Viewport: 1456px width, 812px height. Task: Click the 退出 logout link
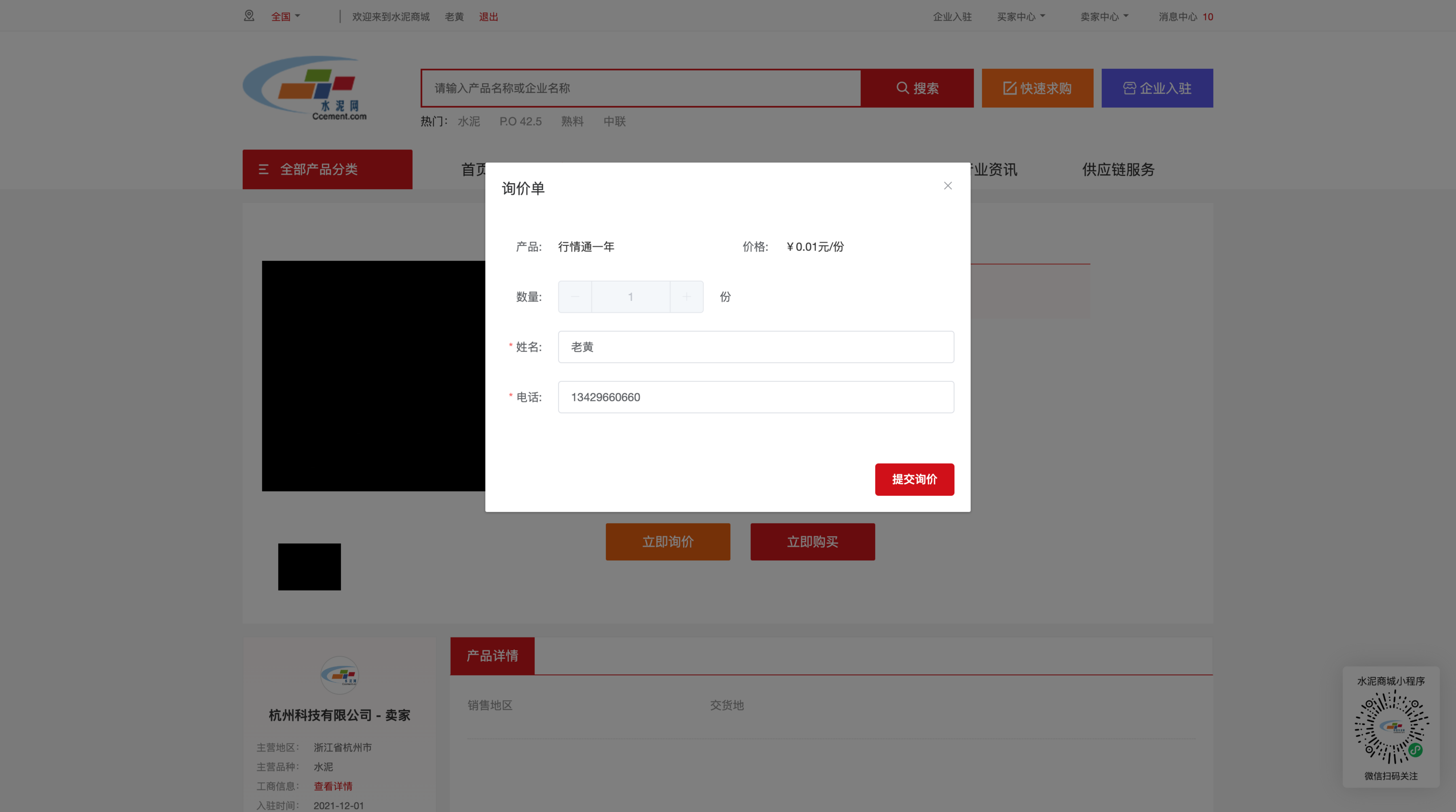(488, 16)
